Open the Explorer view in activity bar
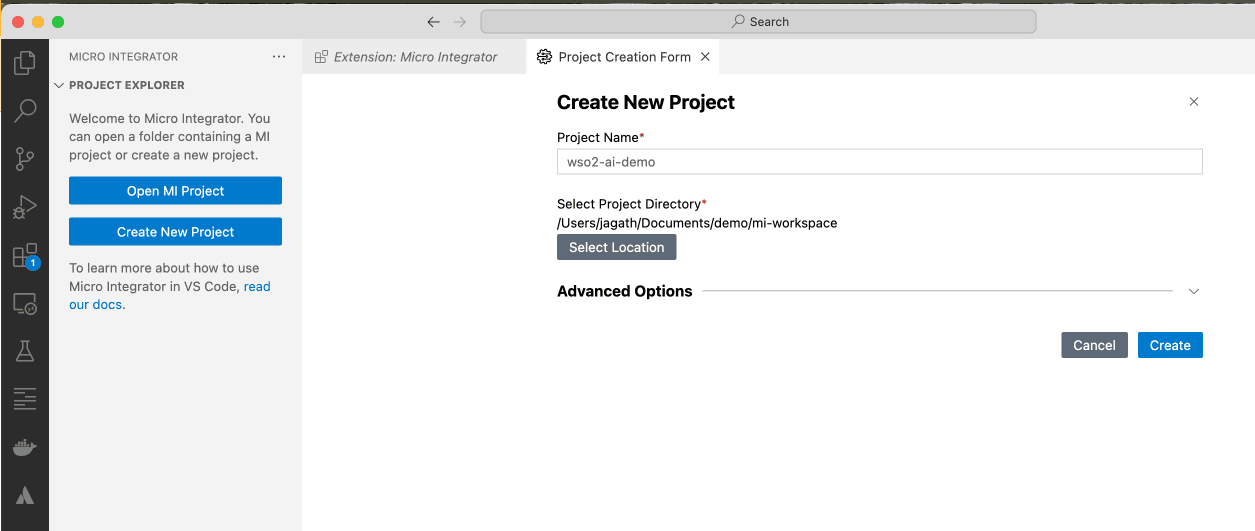 pos(24,64)
